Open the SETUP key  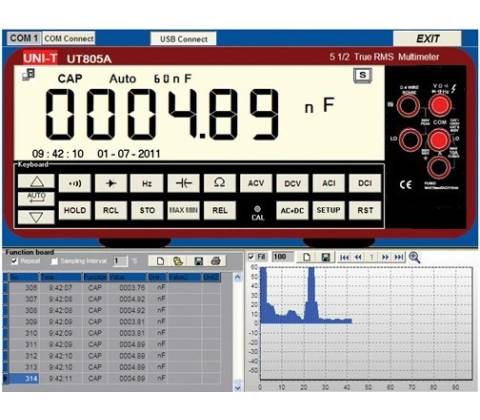(x=329, y=210)
